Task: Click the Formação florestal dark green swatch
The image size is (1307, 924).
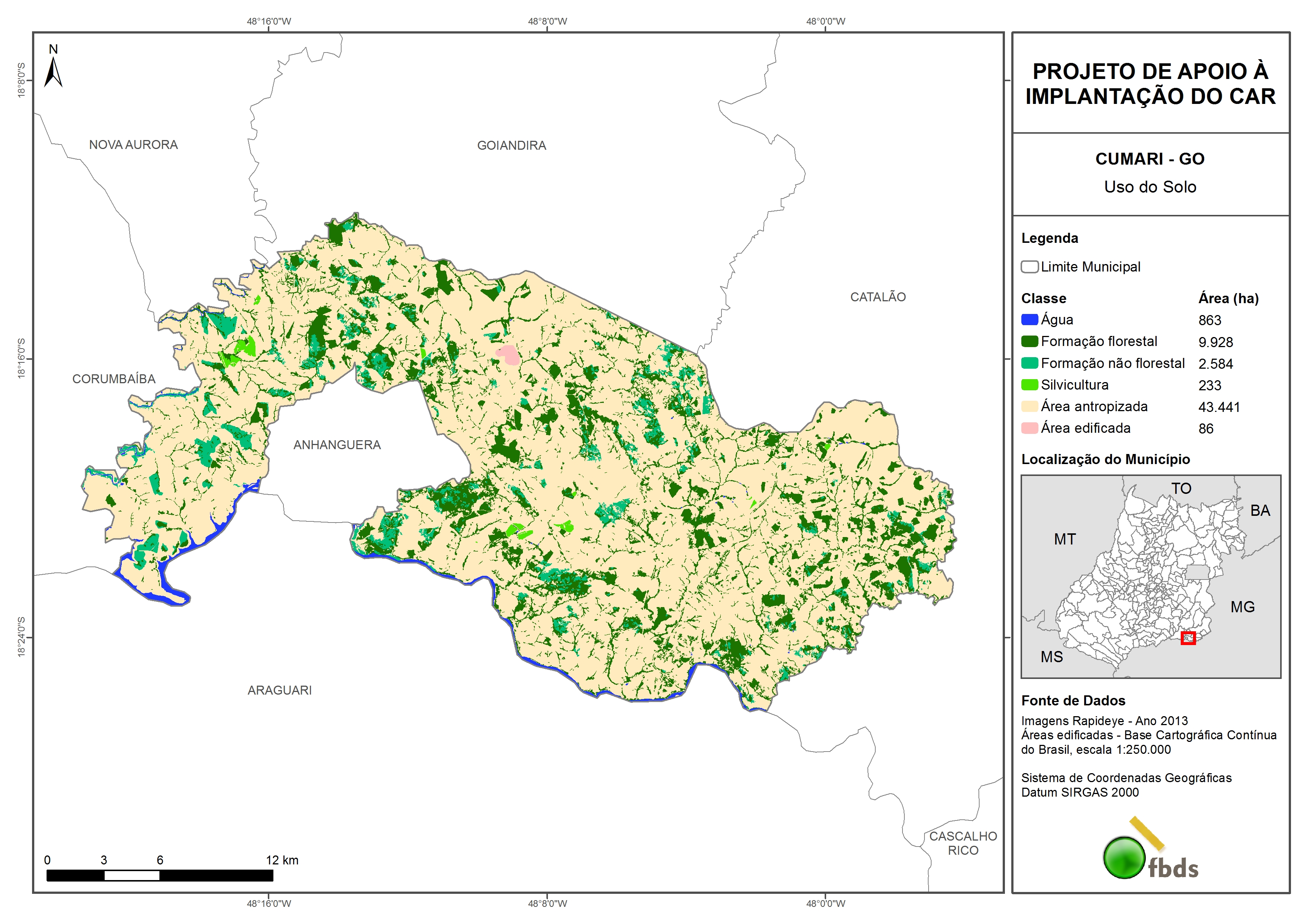Action: click(1029, 341)
